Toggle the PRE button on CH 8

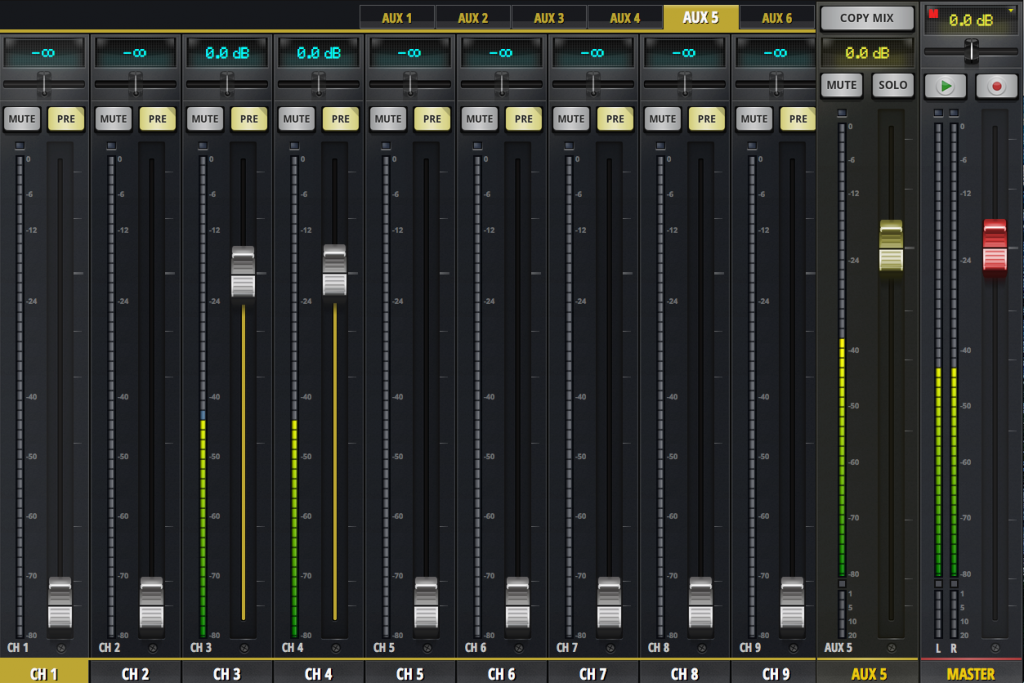click(706, 119)
